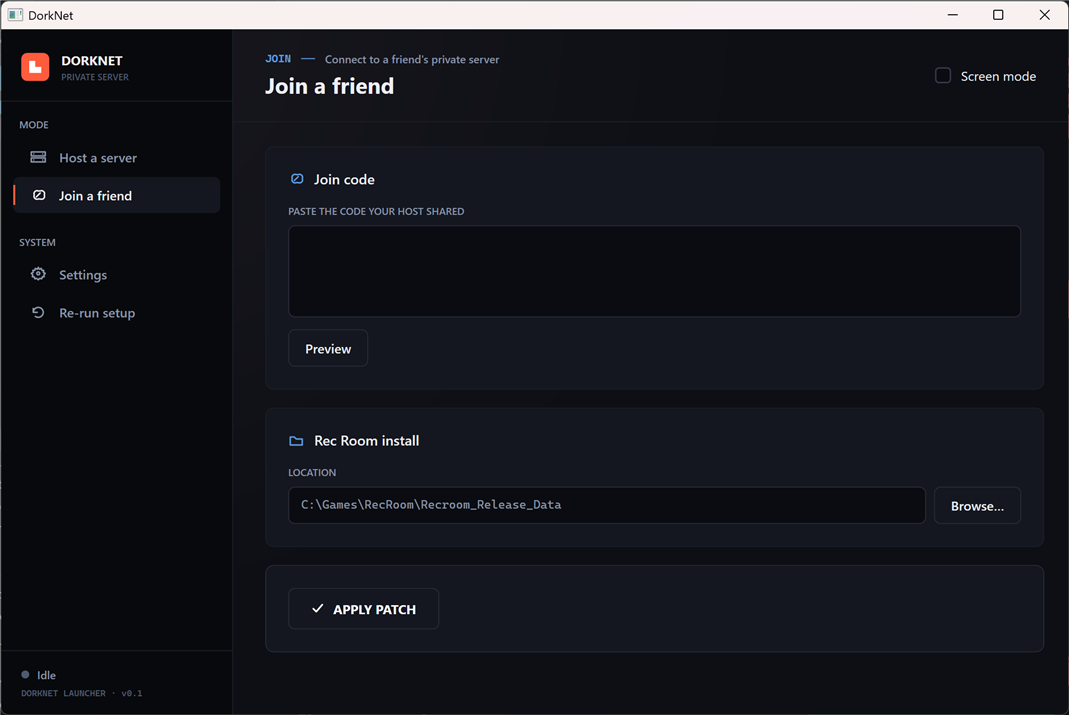
Task: Click the Rec Room install folder icon
Action: point(296,441)
